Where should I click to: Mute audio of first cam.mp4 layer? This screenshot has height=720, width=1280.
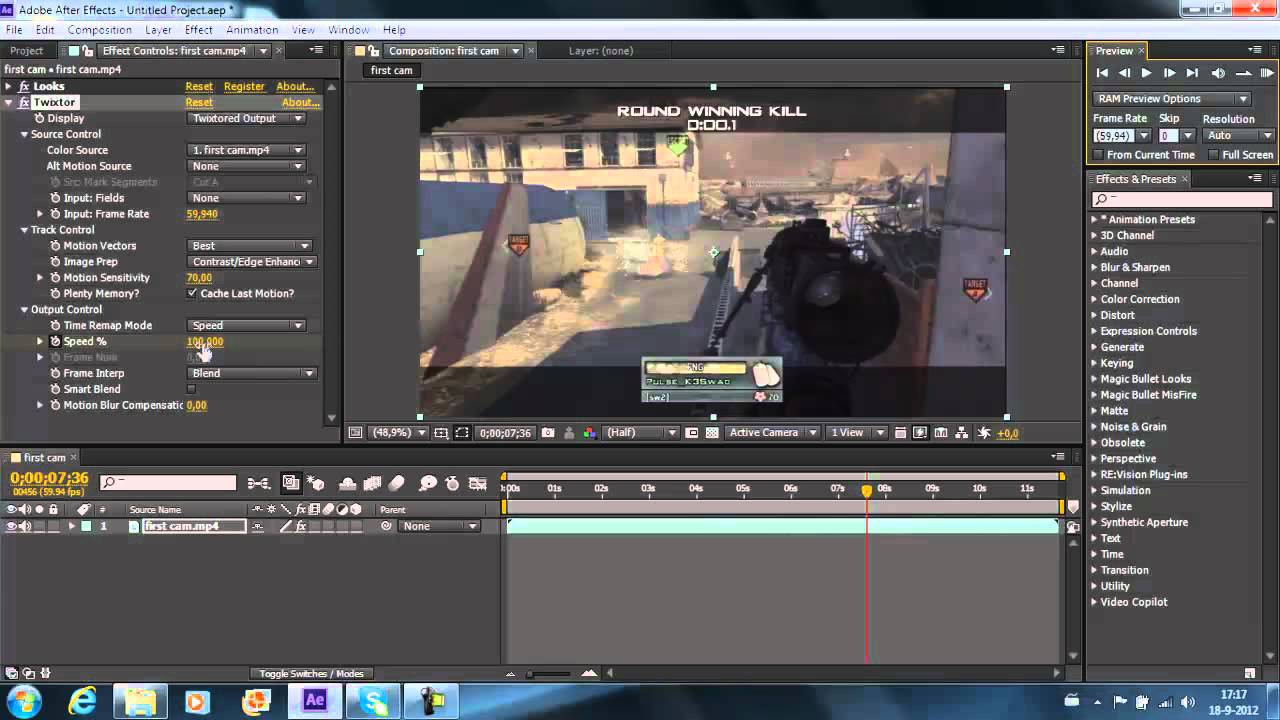pos(25,526)
